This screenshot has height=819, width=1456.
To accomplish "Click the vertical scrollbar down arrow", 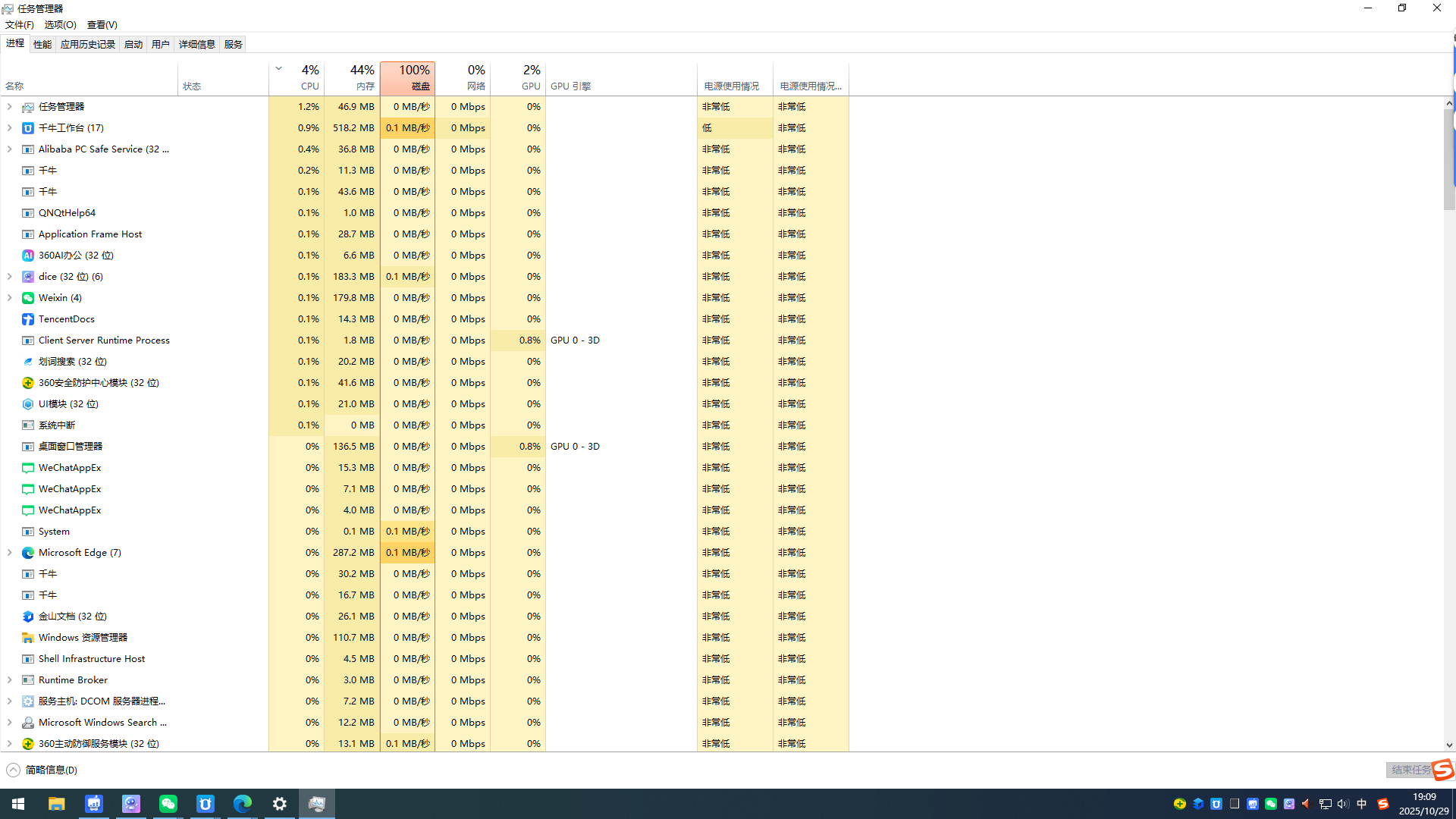I will tap(1449, 745).
